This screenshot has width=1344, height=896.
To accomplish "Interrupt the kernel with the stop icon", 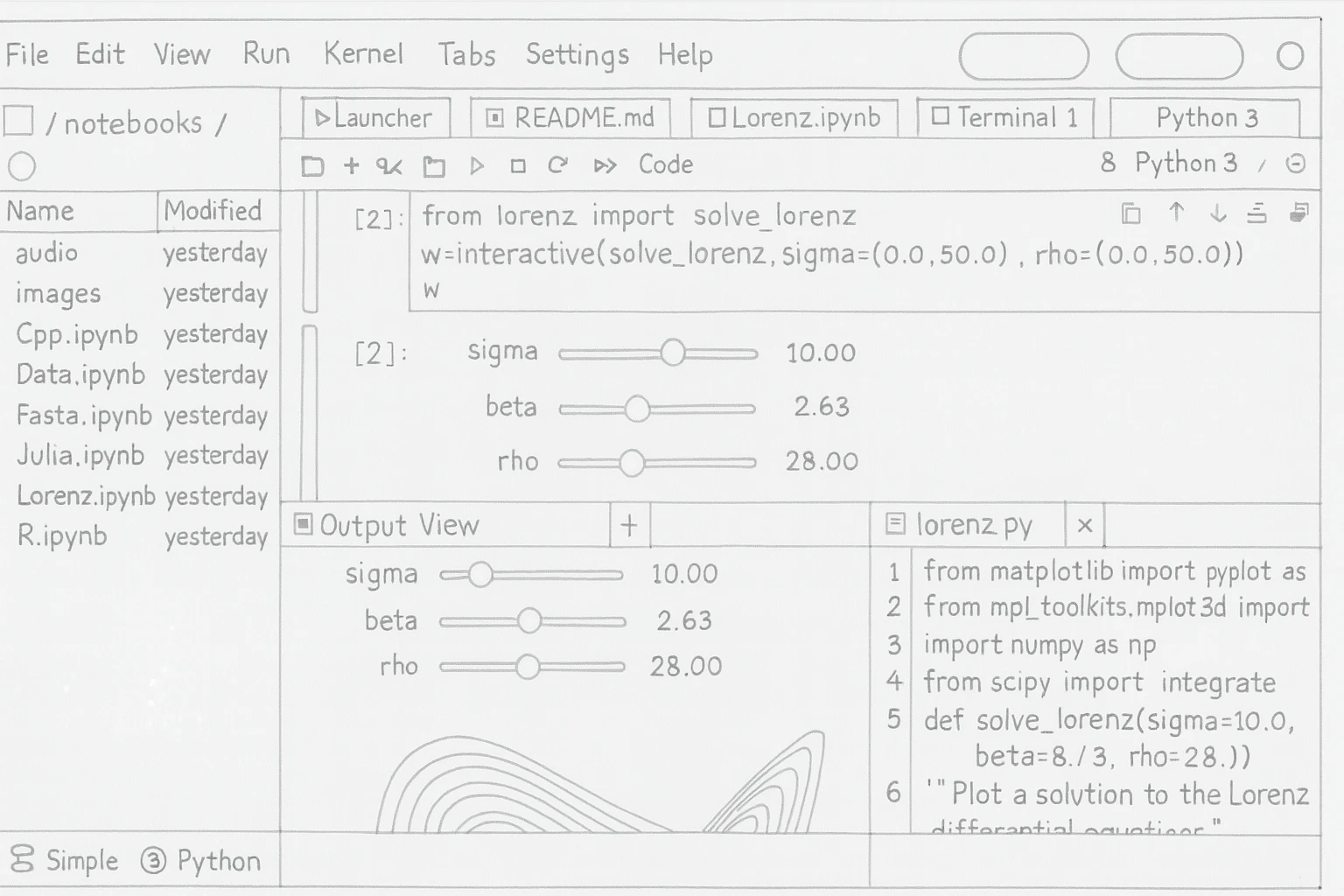I will tap(516, 164).
